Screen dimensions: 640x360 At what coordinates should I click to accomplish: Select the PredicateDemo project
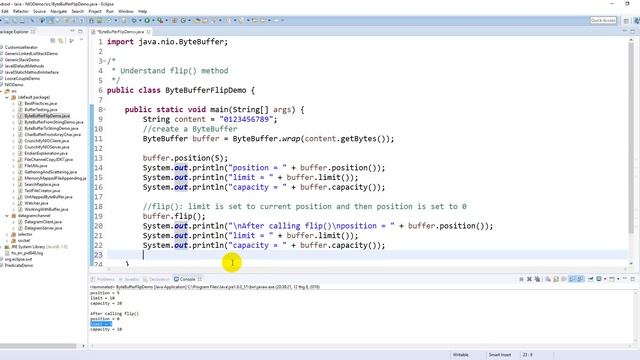(x=19, y=265)
